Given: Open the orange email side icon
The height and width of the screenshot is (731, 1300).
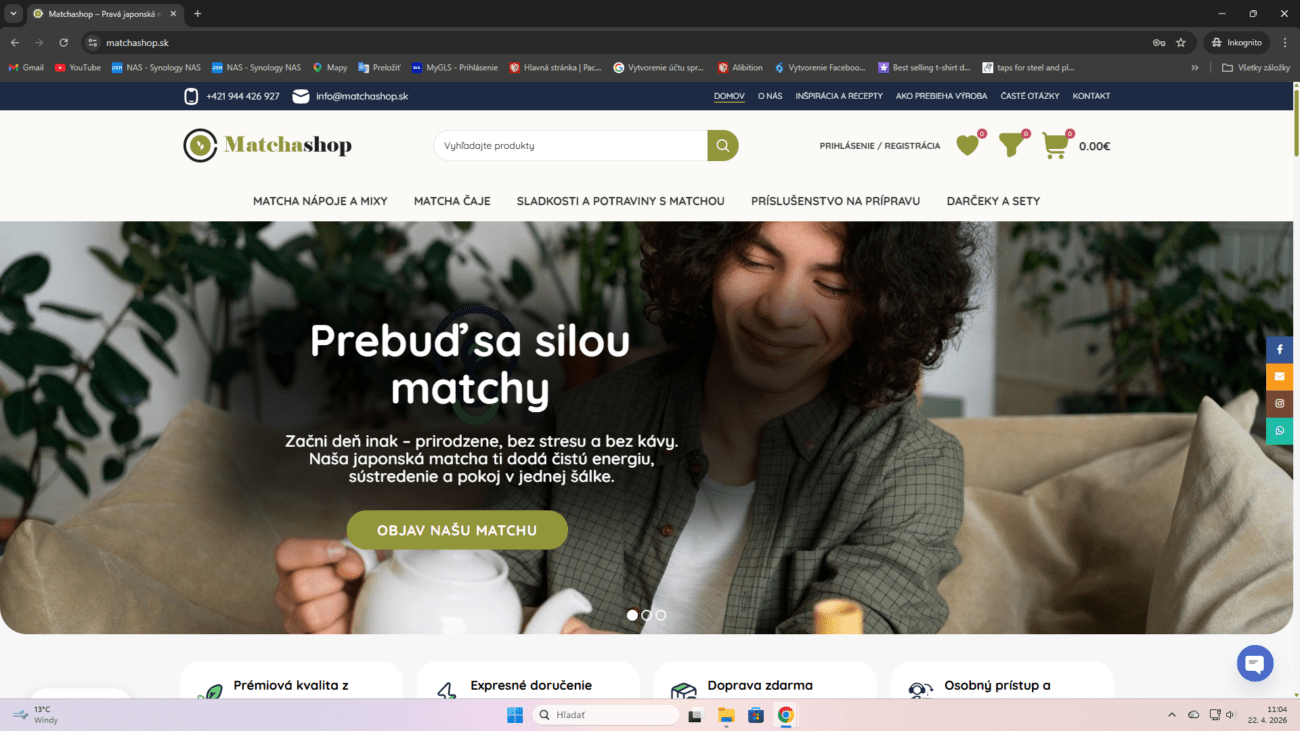Looking at the screenshot, I should (x=1279, y=377).
